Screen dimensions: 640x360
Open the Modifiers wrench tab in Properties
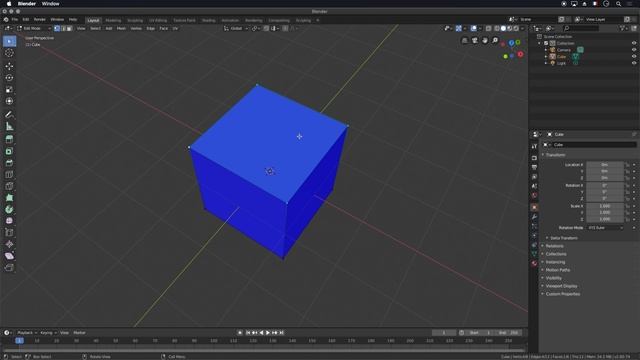(534, 217)
